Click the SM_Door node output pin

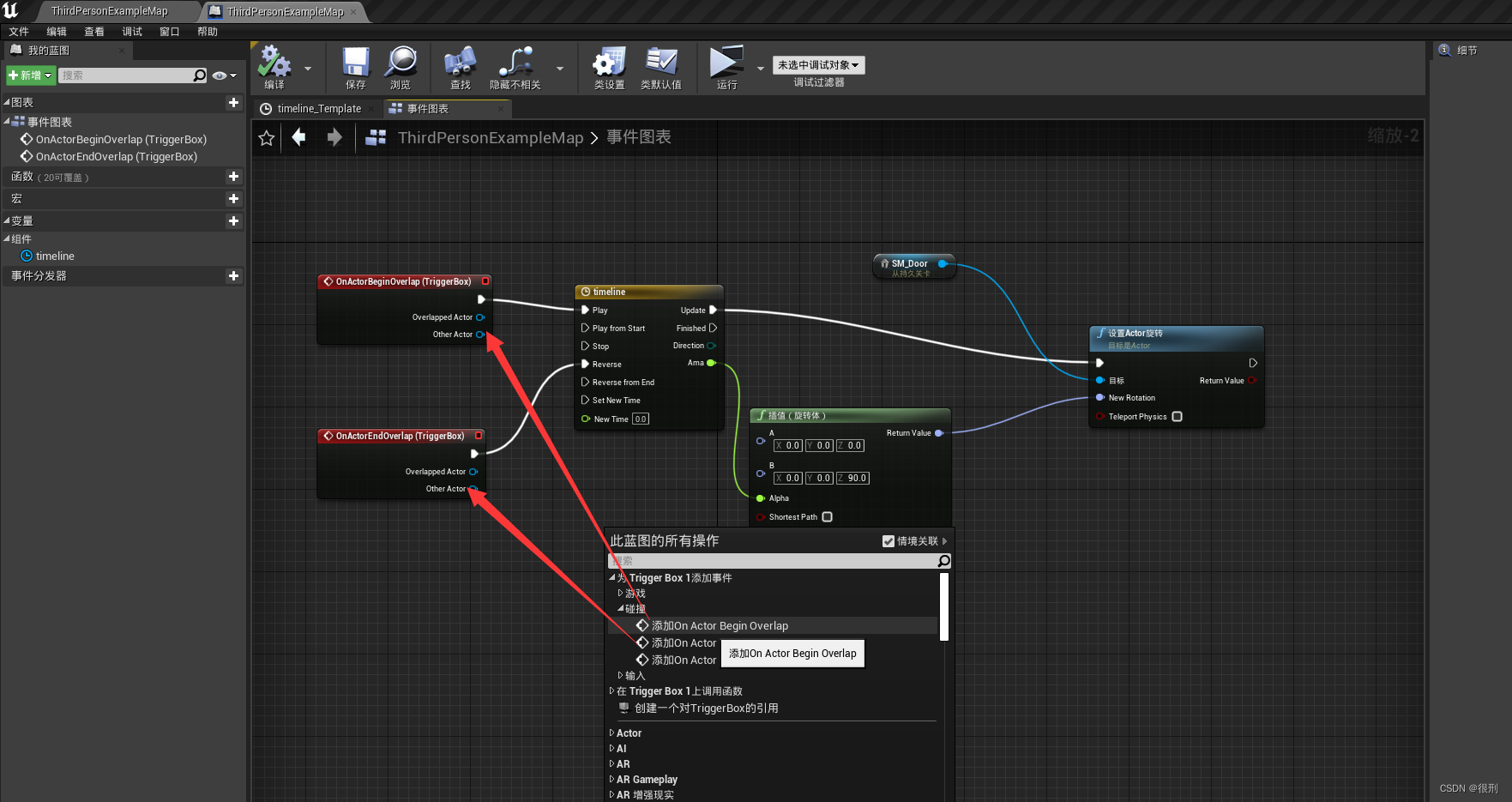tap(942, 263)
